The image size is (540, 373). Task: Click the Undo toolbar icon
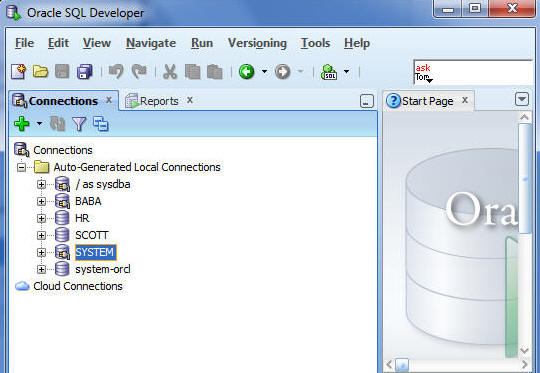point(116,72)
